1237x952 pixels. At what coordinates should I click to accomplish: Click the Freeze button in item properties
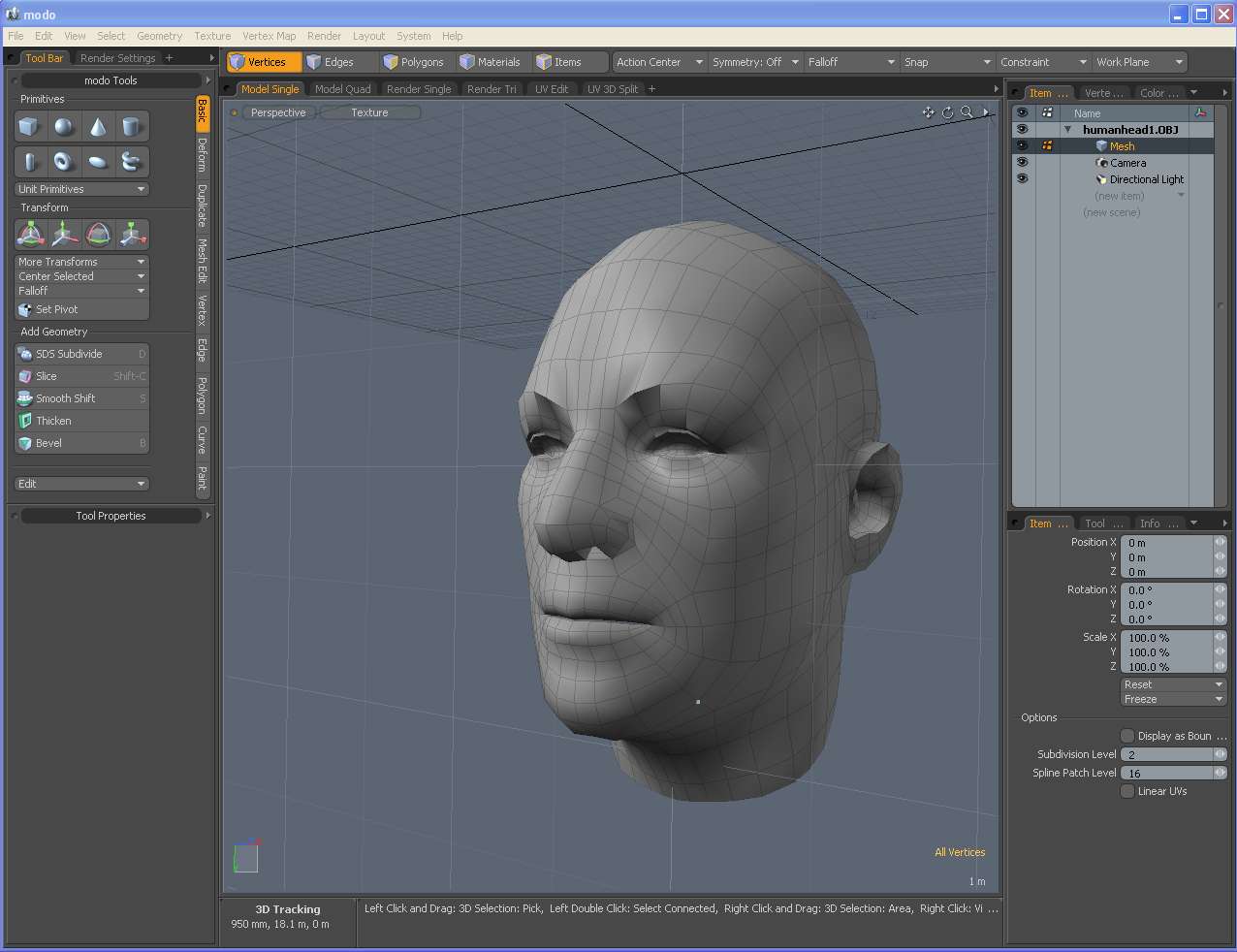(1174, 699)
